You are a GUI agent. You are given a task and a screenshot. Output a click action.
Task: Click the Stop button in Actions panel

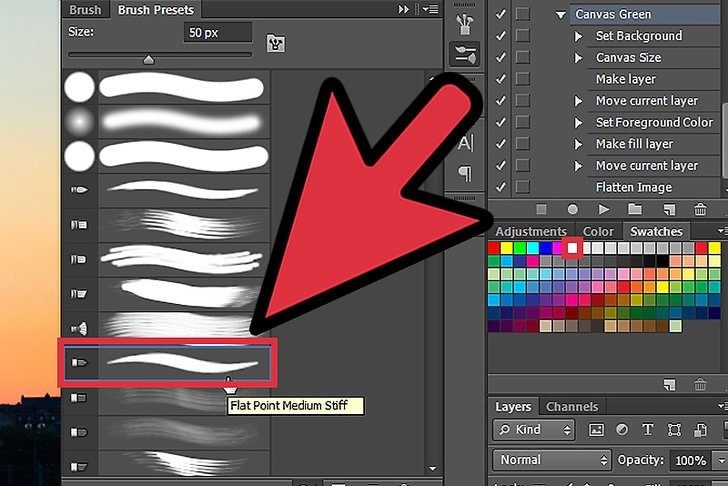(542, 209)
